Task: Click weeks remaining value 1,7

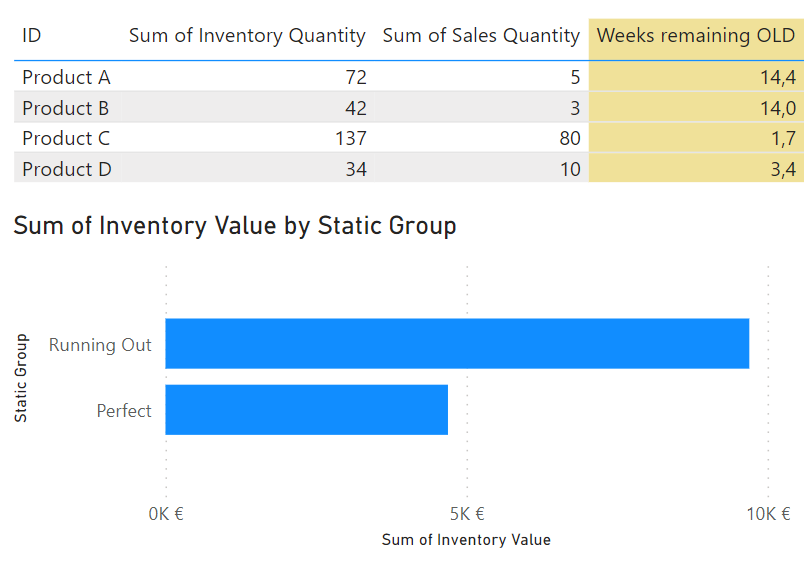Action: point(783,138)
